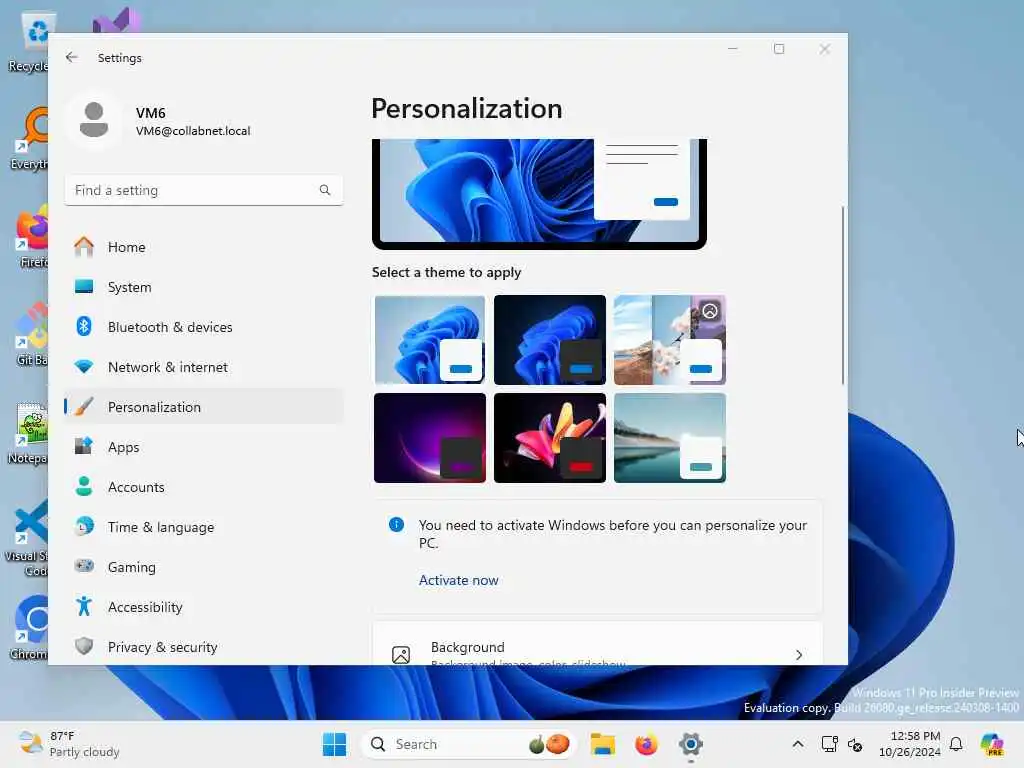Open the weather widget showing 87°F

(69, 744)
